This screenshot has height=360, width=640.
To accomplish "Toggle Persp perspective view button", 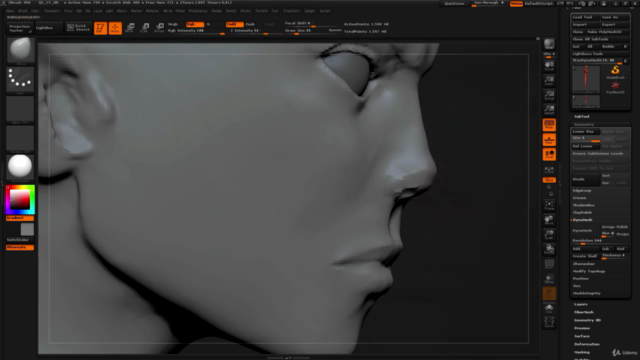I will coord(549,125).
